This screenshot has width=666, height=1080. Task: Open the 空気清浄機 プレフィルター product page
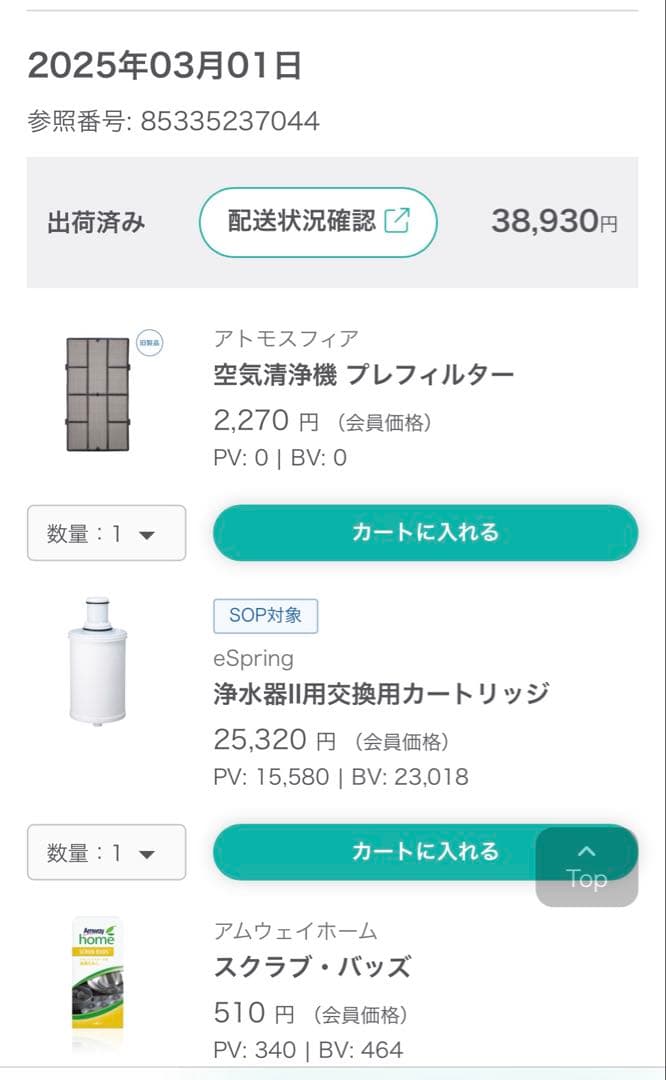(365, 373)
